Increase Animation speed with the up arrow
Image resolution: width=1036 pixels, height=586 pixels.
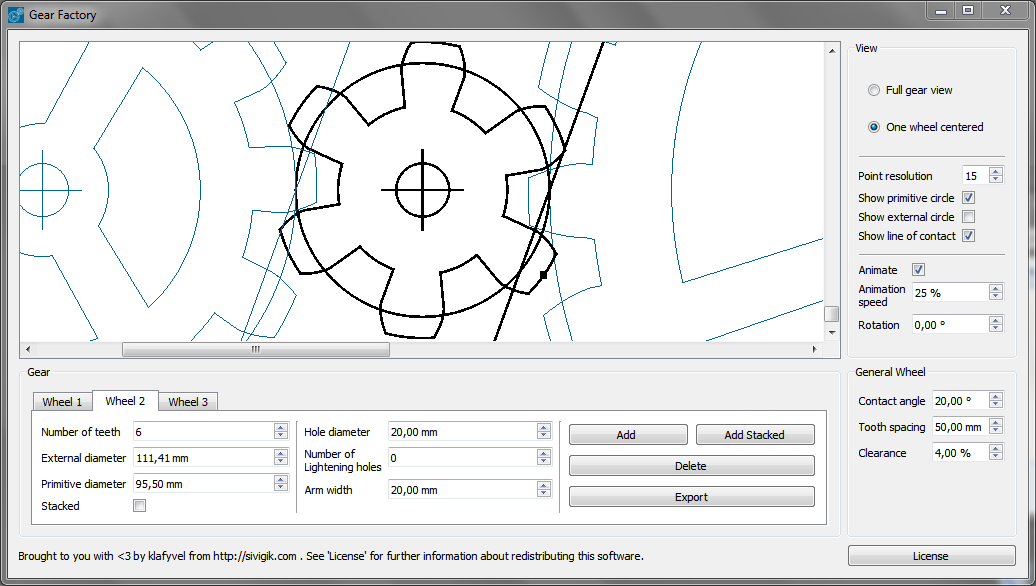[x=996, y=289]
